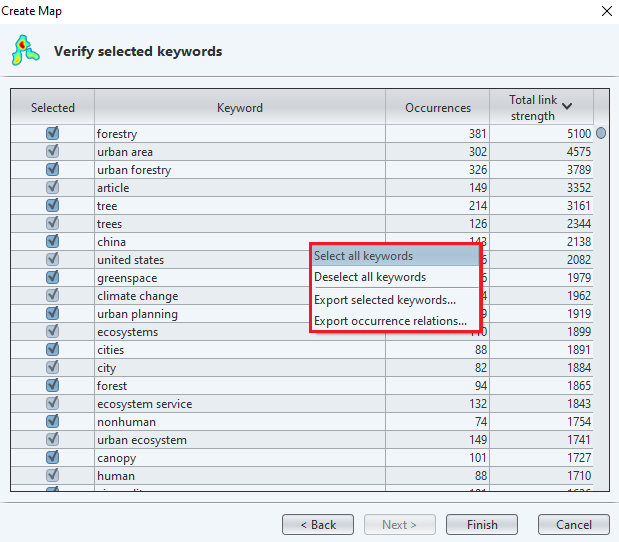The image size is (619, 542).
Task: Click the VOSviewer logo icon in header
Action: coord(23,50)
